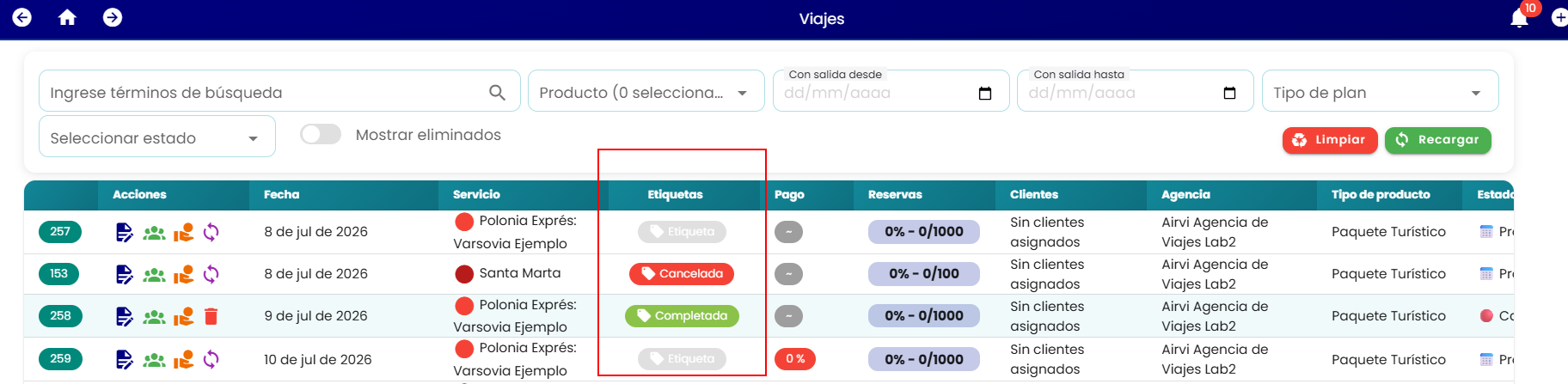The image size is (1568, 384).
Task: View passengers group icon for trip 153
Action: 154,274
